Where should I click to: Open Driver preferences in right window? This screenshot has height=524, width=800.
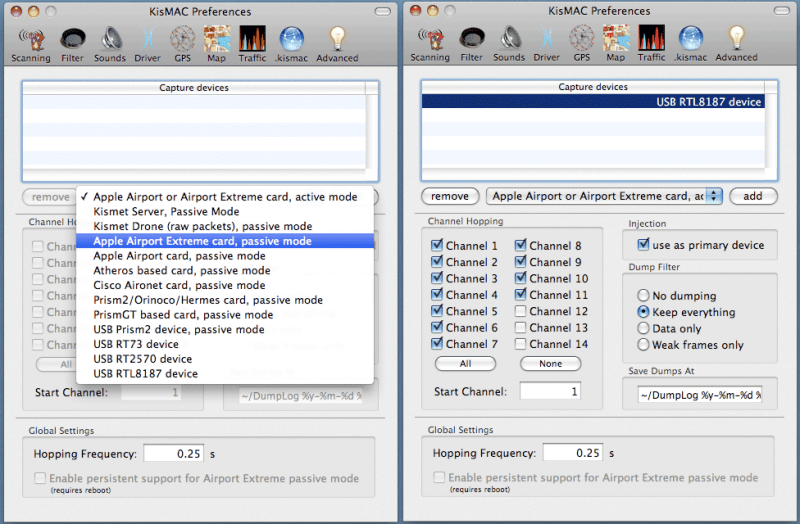[546, 44]
